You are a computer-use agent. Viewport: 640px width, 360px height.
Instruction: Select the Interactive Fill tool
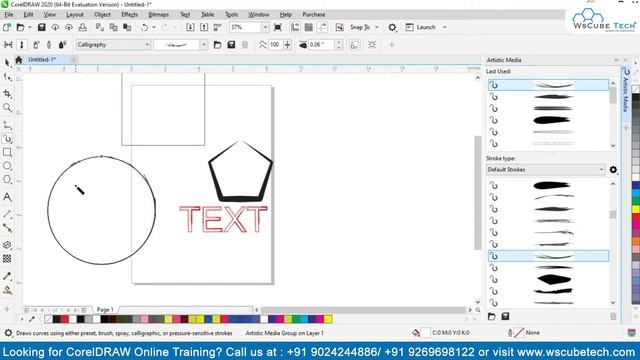[7, 290]
